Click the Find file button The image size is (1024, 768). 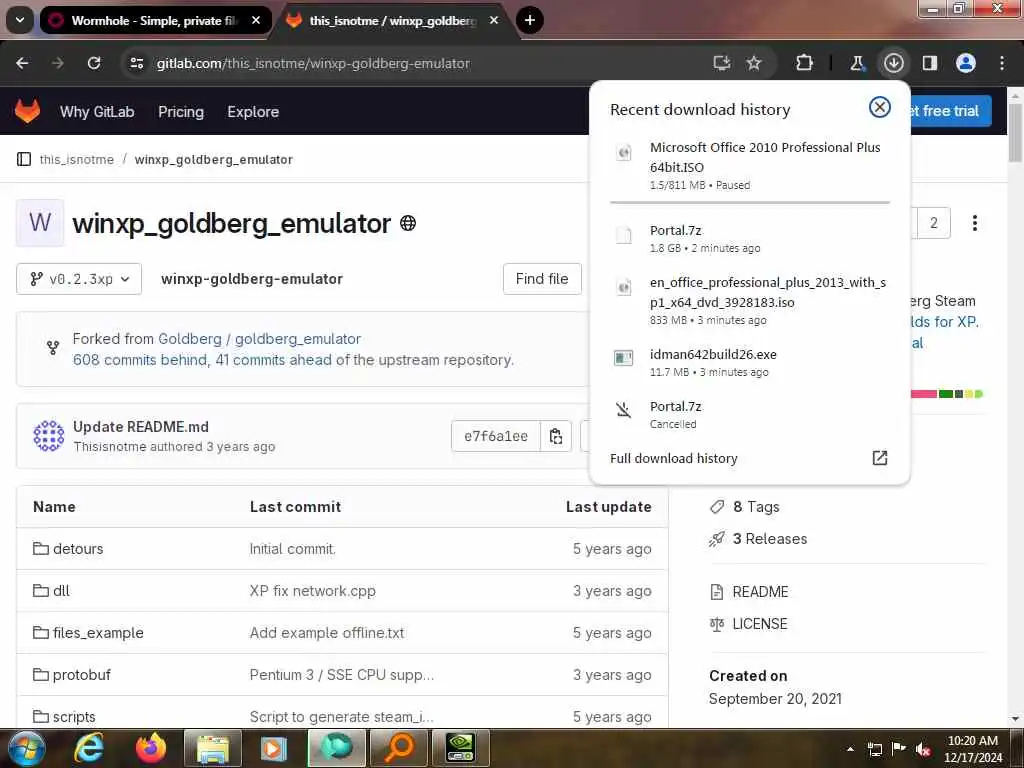[542, 279]
